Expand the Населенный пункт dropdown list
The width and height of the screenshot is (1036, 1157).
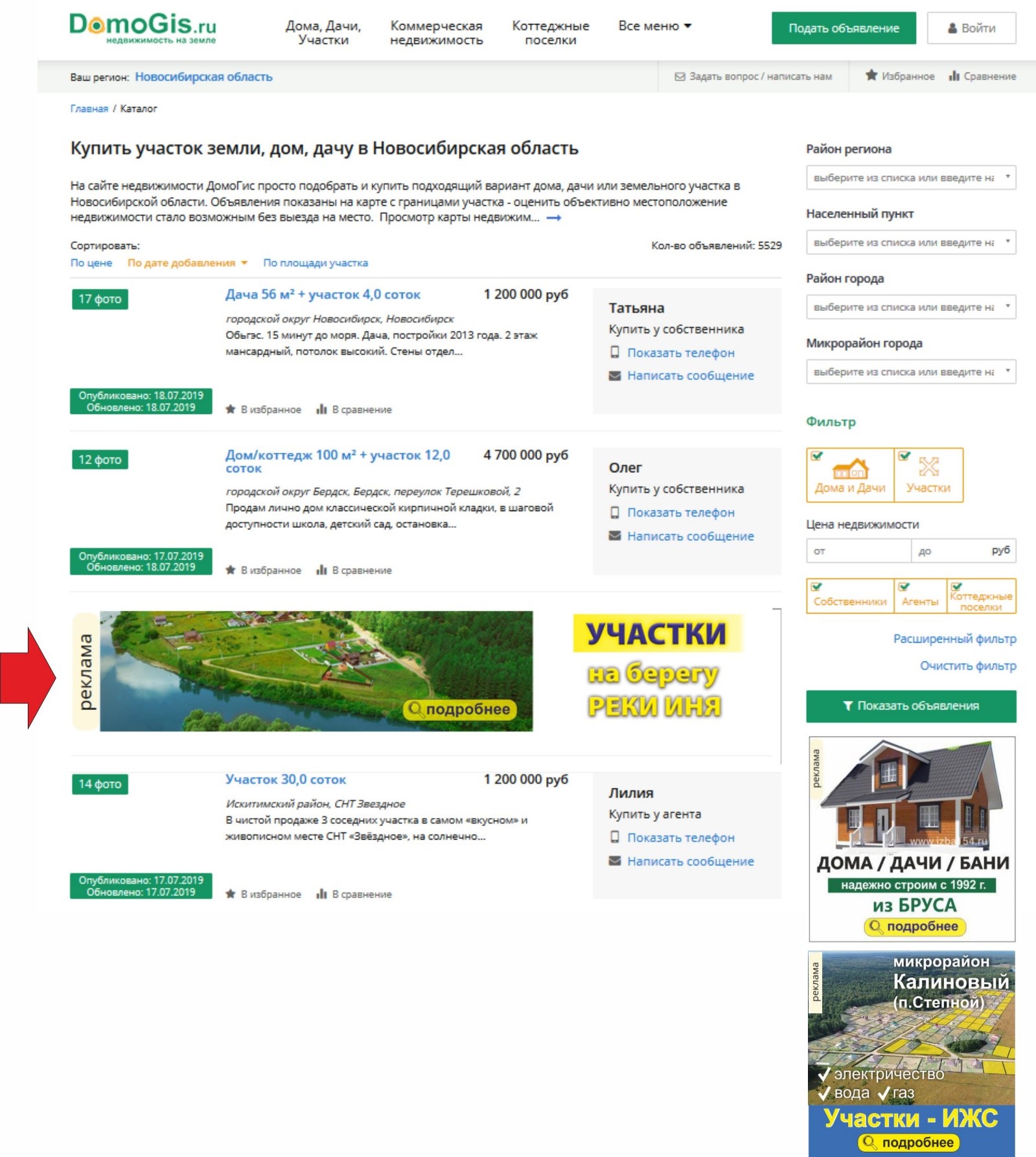coord(910,242)
